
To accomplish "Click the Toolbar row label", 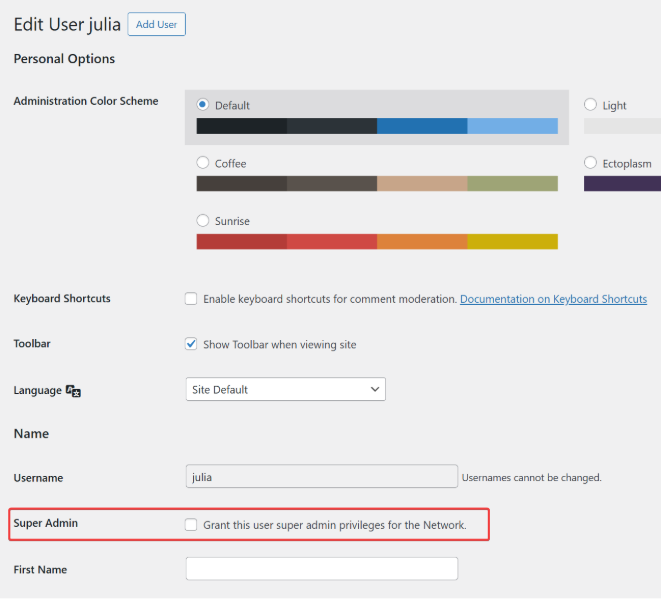I will (x=32, y=343).
